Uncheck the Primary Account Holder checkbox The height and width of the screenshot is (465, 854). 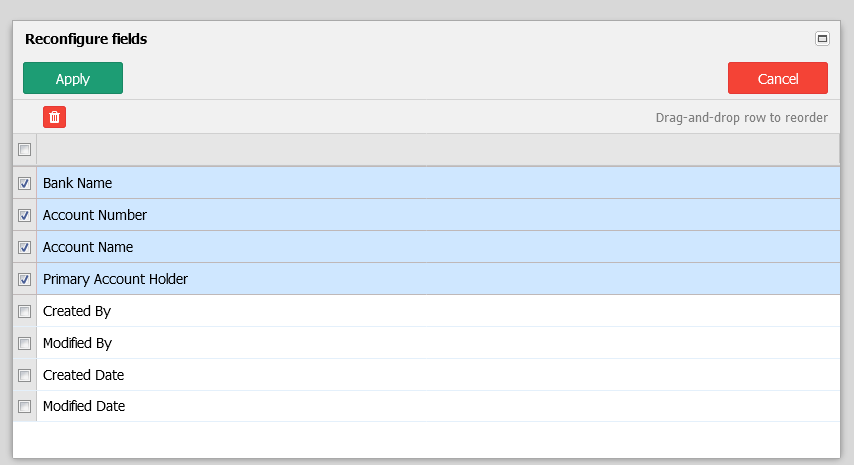tap(25, 279)
